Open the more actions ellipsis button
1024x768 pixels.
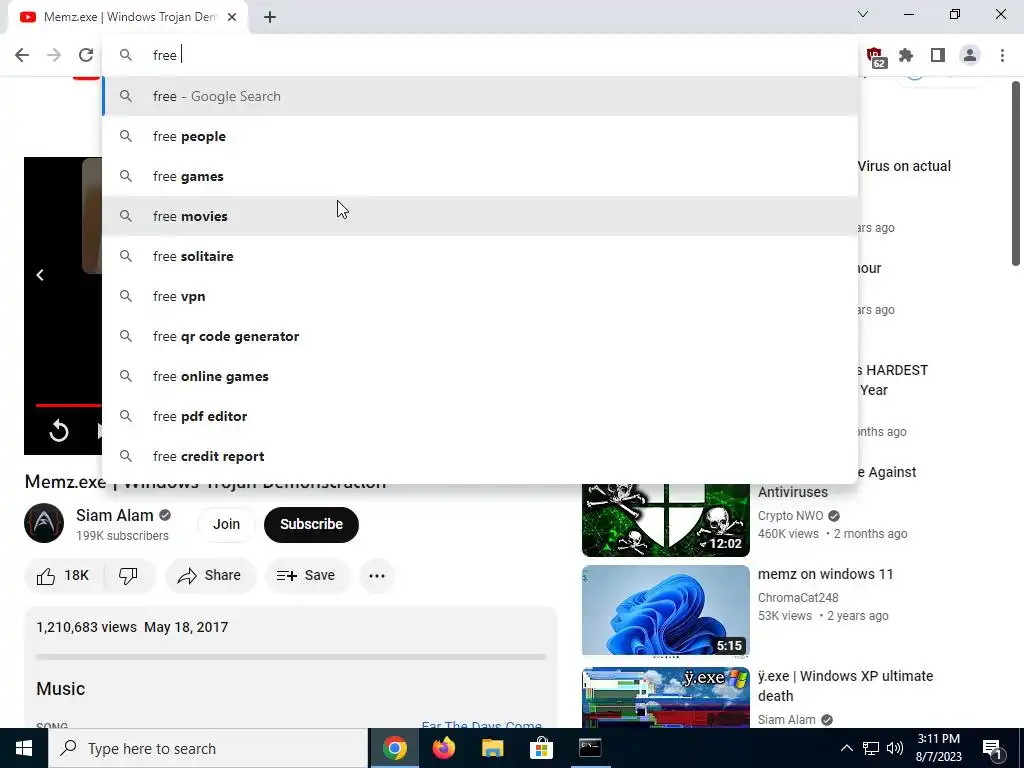tap(377, 575)
